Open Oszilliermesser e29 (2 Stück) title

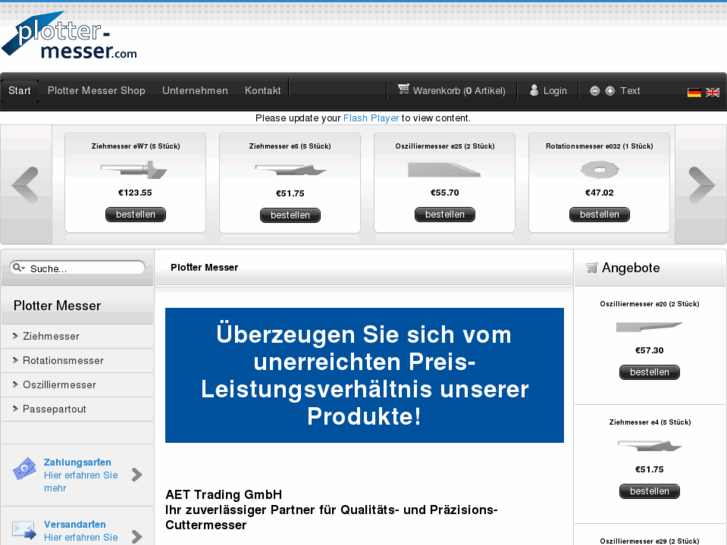pyautogui.click(x=650, y=541)
